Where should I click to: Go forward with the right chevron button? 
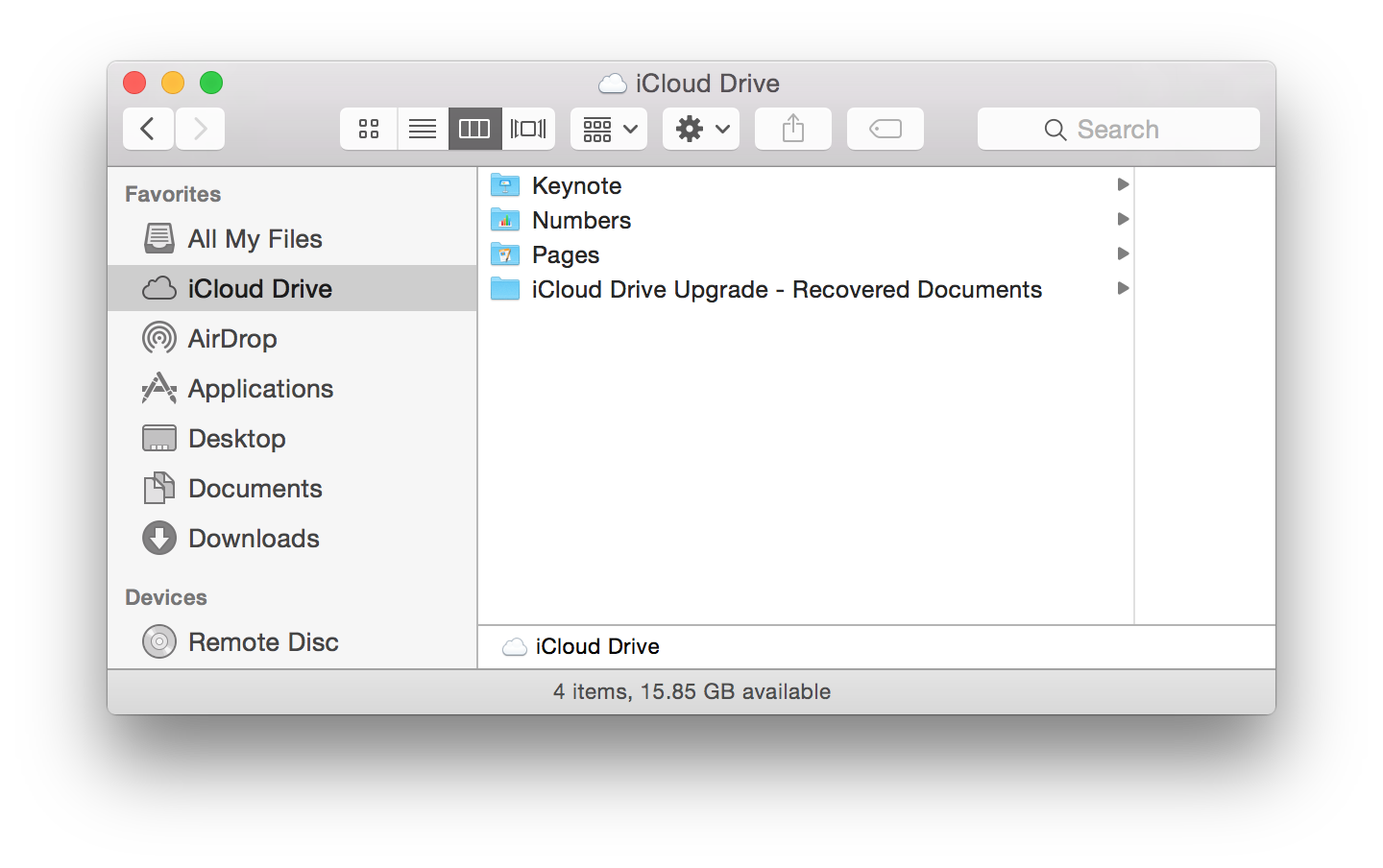(x=200, y=129)
